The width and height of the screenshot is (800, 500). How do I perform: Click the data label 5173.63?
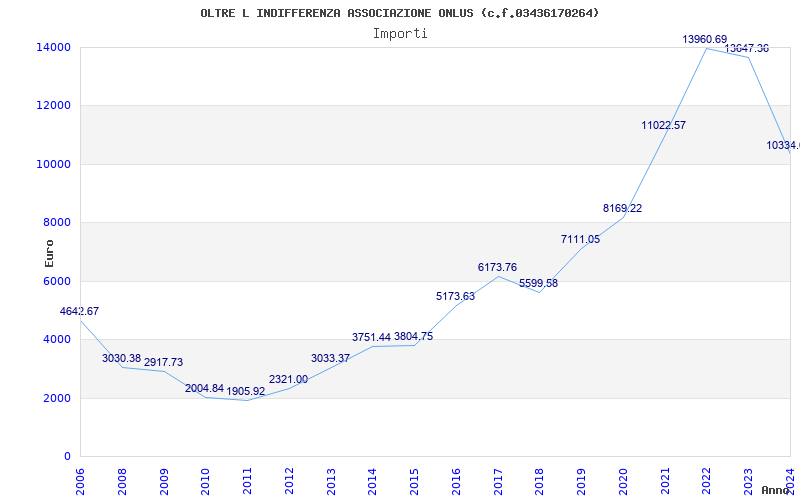click(x=455, y=296)
